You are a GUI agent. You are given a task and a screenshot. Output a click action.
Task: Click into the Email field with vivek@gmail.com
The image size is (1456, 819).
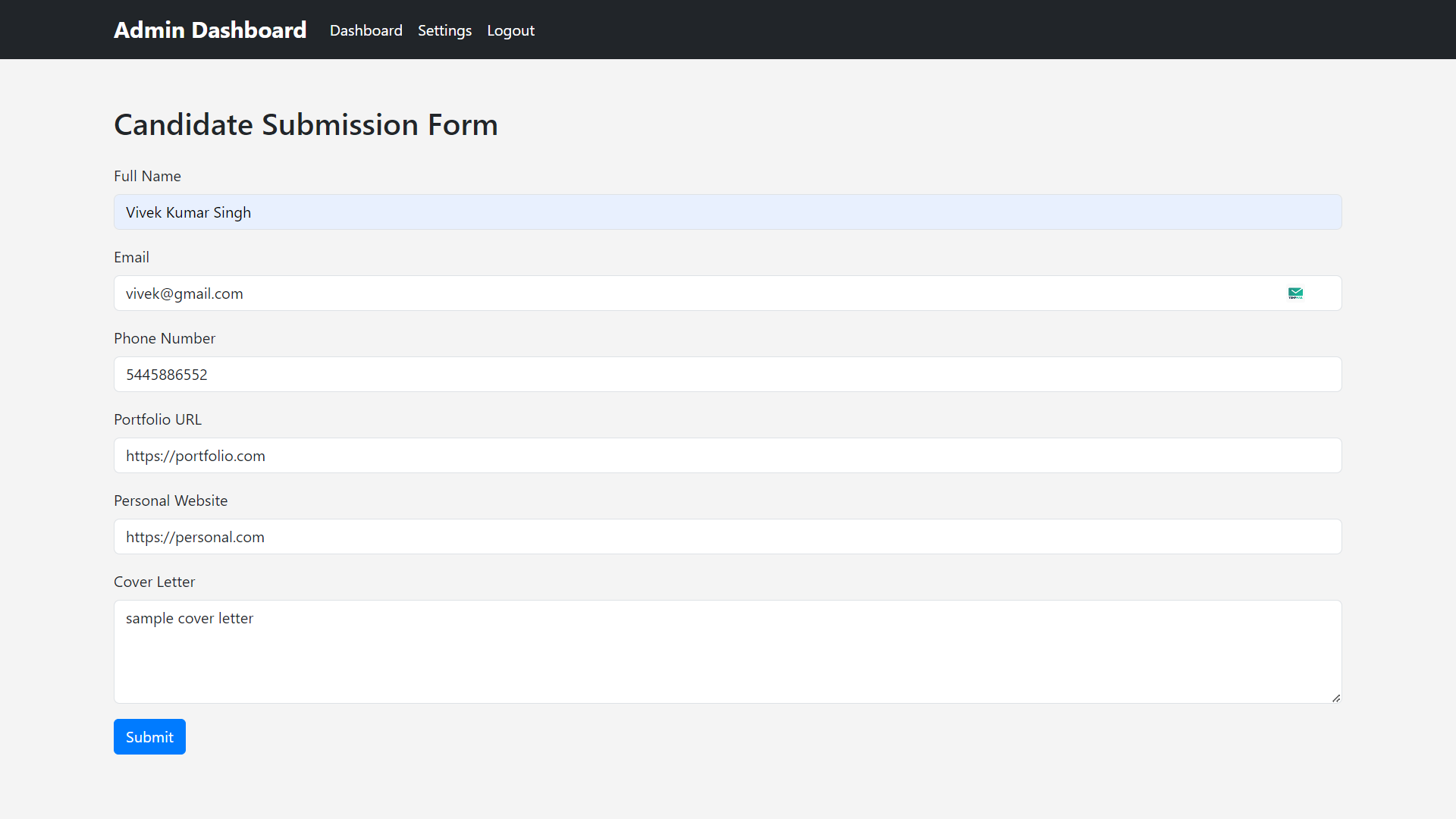point(682,293)
